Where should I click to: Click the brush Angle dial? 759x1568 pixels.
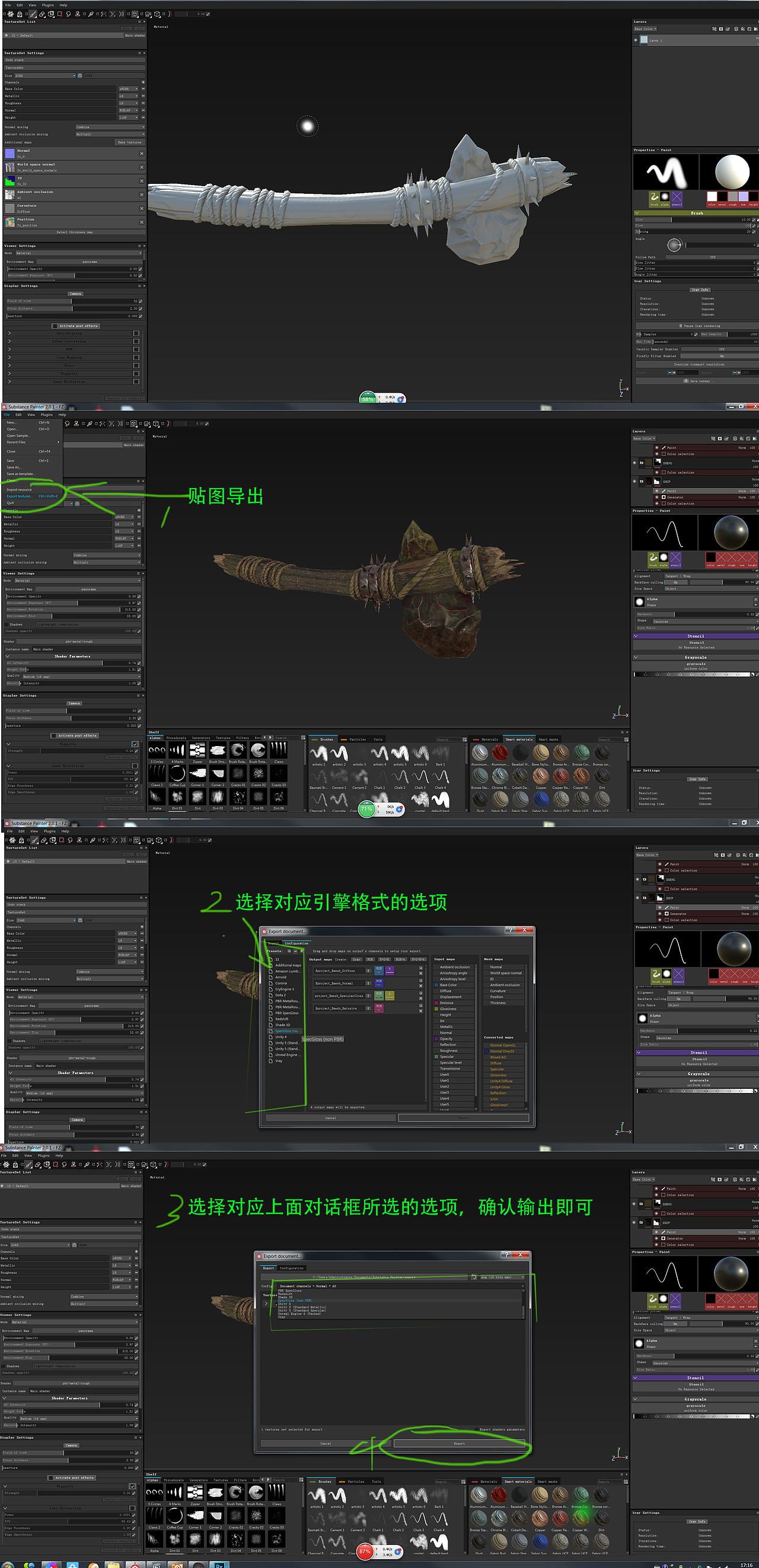[x=674, y=246]
